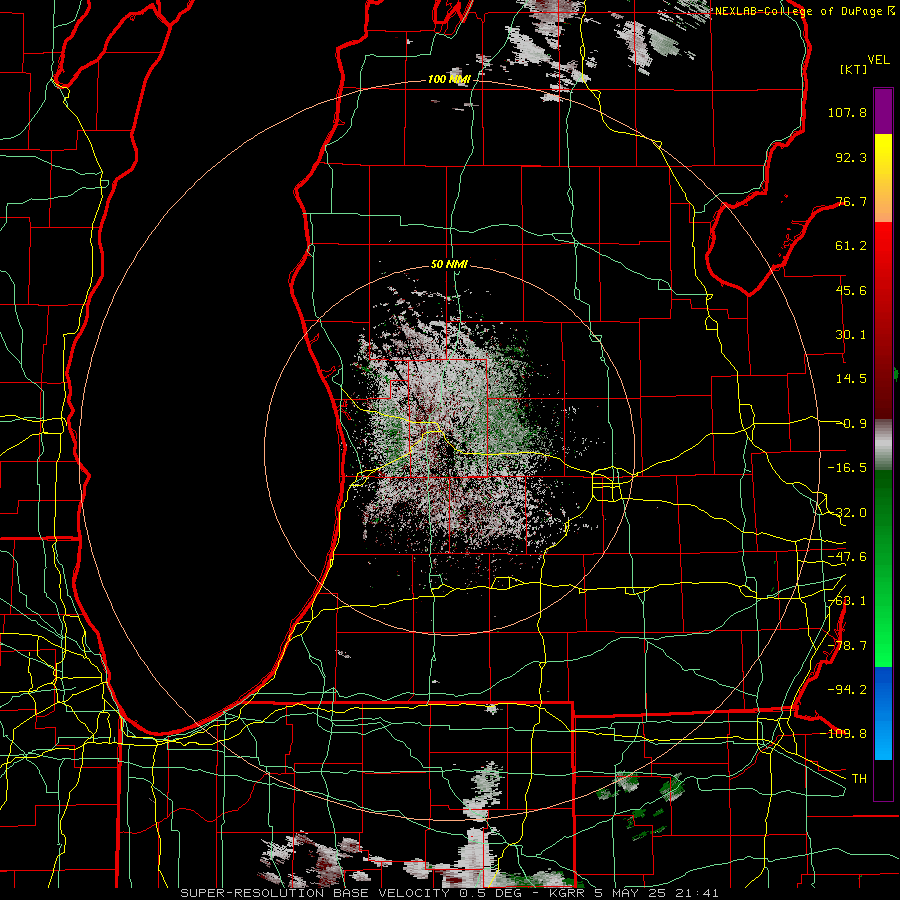900x900 pixels.
Task: Pick the purple segment of velocity color bar
Action: point(883,111)
